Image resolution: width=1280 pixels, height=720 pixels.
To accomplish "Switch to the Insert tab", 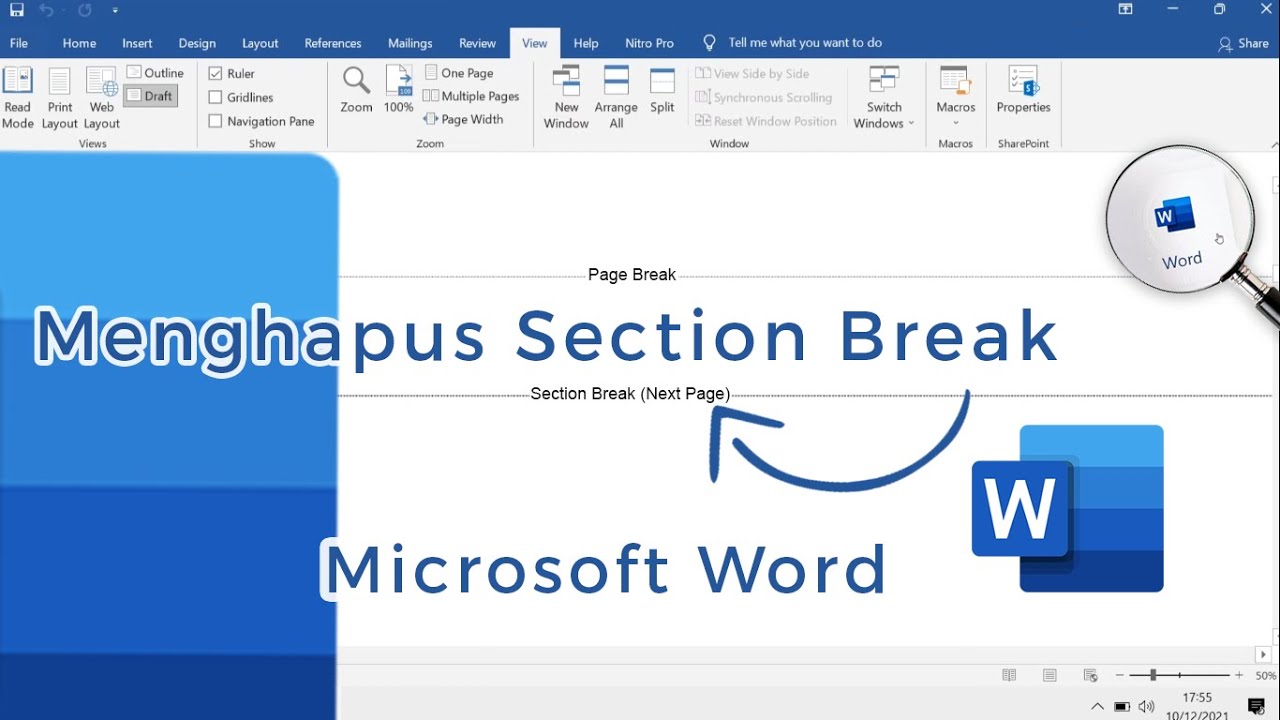I will [137, 43].
